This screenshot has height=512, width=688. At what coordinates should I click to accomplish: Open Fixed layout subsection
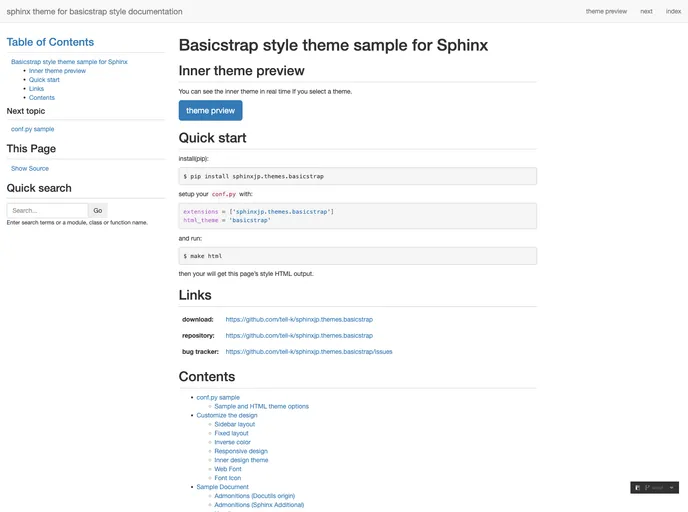(231, 433)
